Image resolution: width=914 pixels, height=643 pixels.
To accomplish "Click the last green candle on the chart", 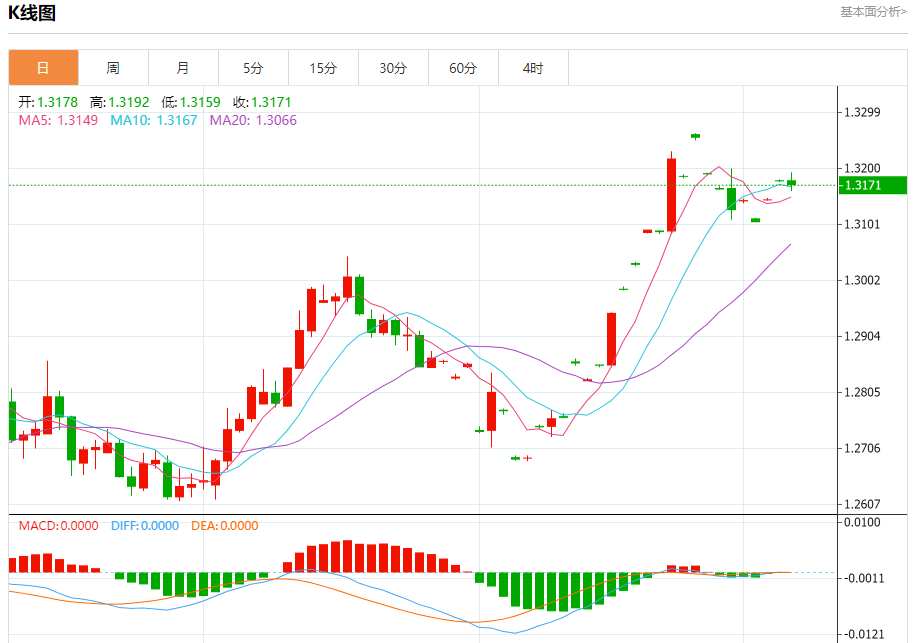I will (x=791, y=182).
